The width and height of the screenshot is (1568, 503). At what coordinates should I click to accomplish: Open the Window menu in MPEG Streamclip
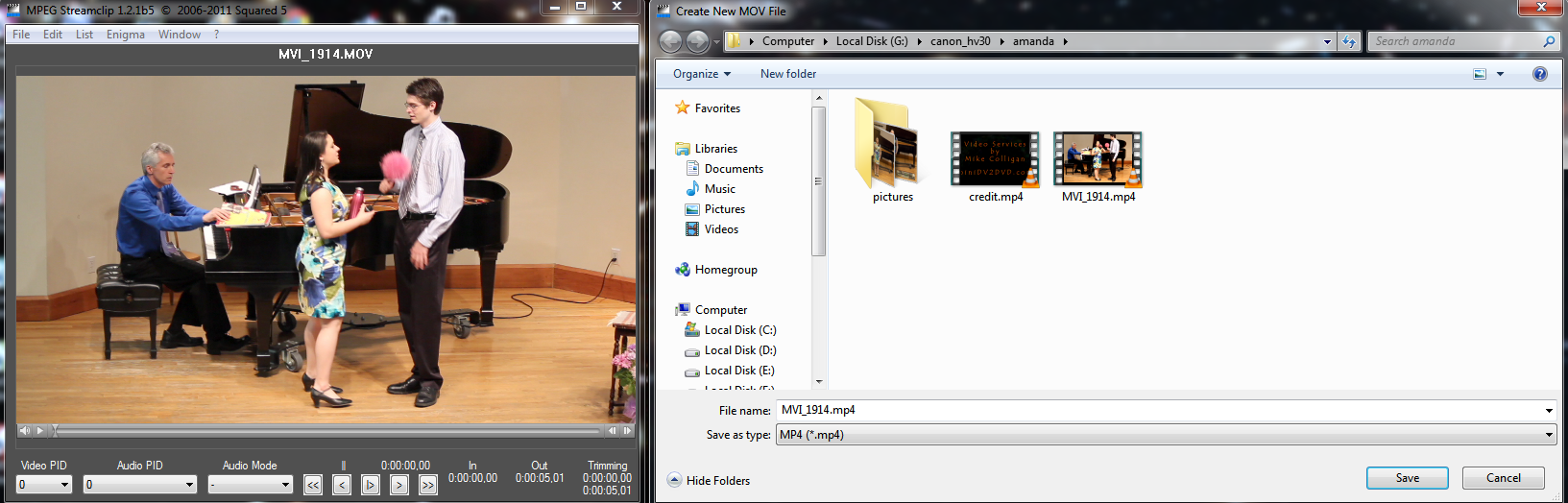180,35
